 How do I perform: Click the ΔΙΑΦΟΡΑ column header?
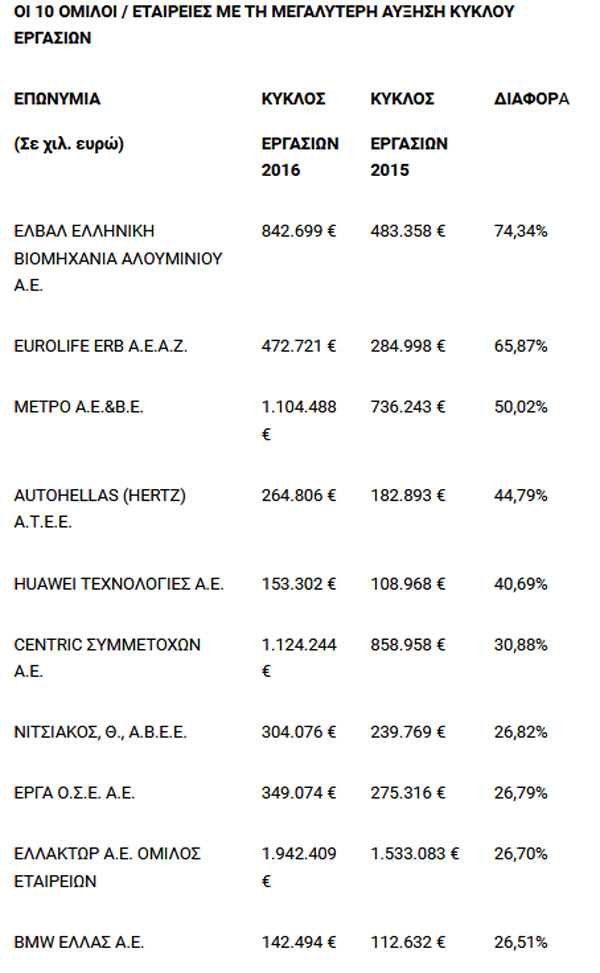(x=532, y=100)
